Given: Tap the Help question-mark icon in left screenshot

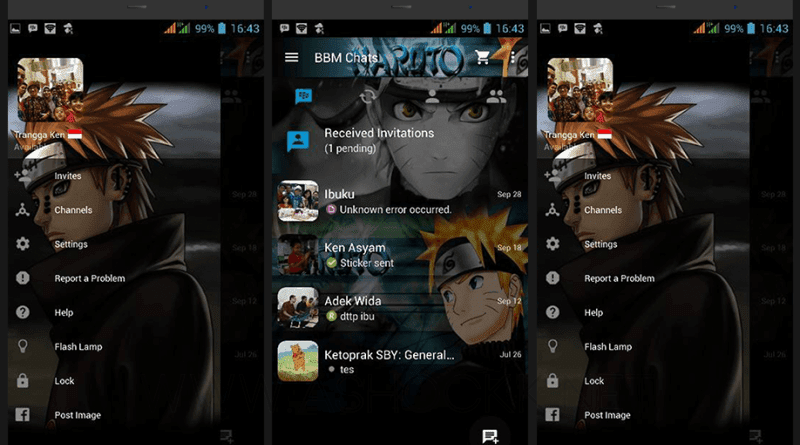Looking at the screenshot, I should tap(22, 312).
